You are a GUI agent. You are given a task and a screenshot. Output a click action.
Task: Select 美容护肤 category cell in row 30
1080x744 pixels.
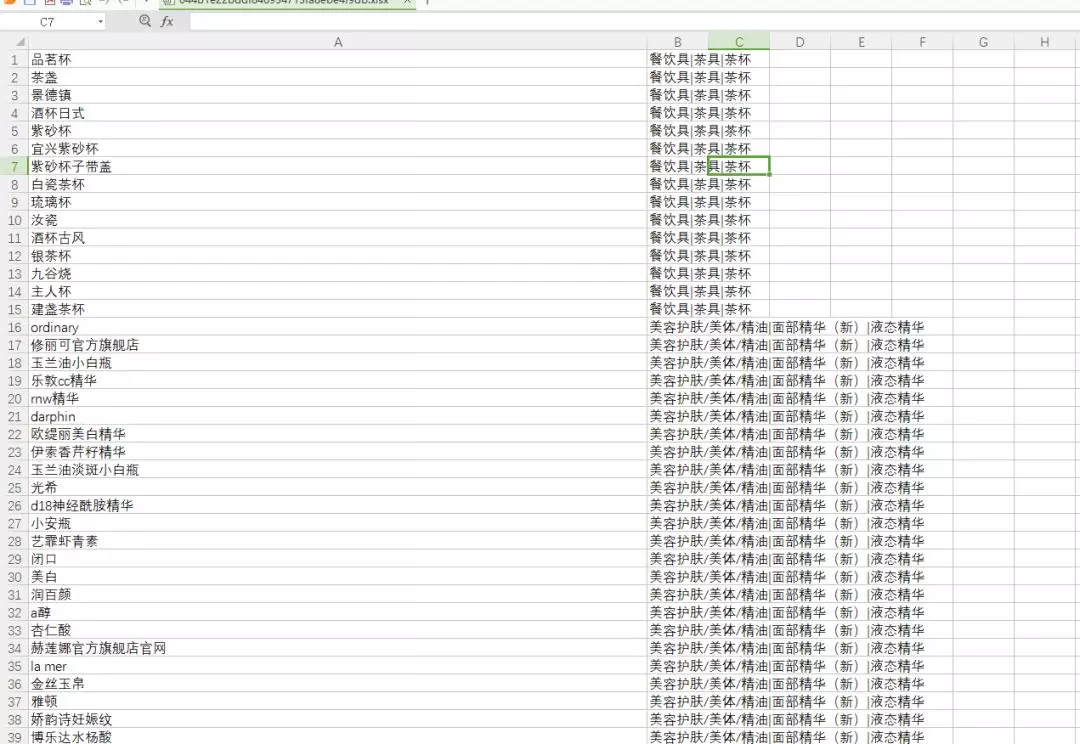[678, 577]
